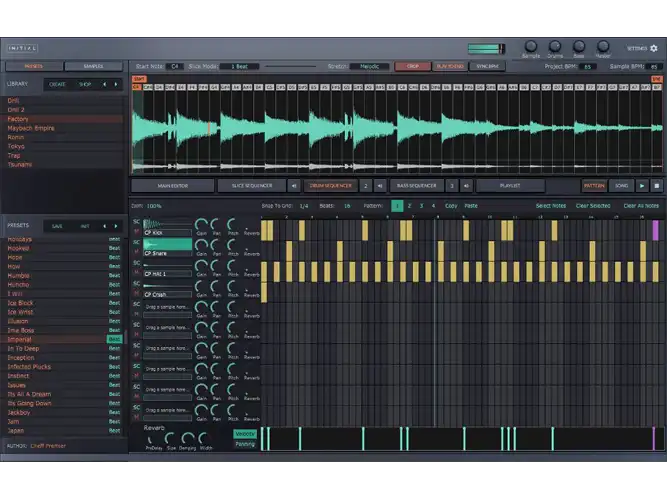Mute the Drum Sequencer with its speaker icon
This screenshot has height=500, width=667.
pos(380,186)
